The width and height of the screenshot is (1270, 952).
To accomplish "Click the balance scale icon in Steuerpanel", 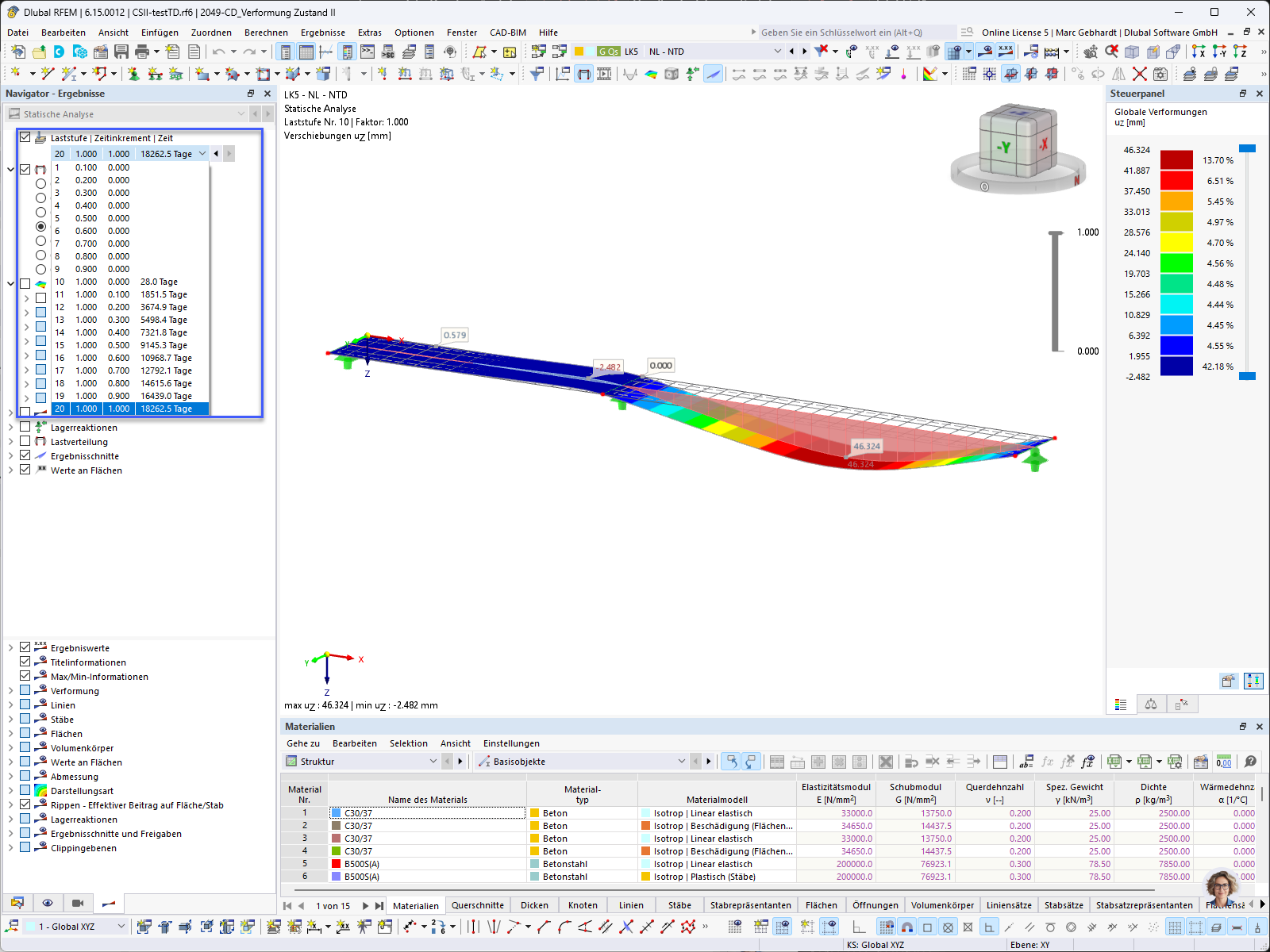I will pyautogui.click(x=1151, y=704).
